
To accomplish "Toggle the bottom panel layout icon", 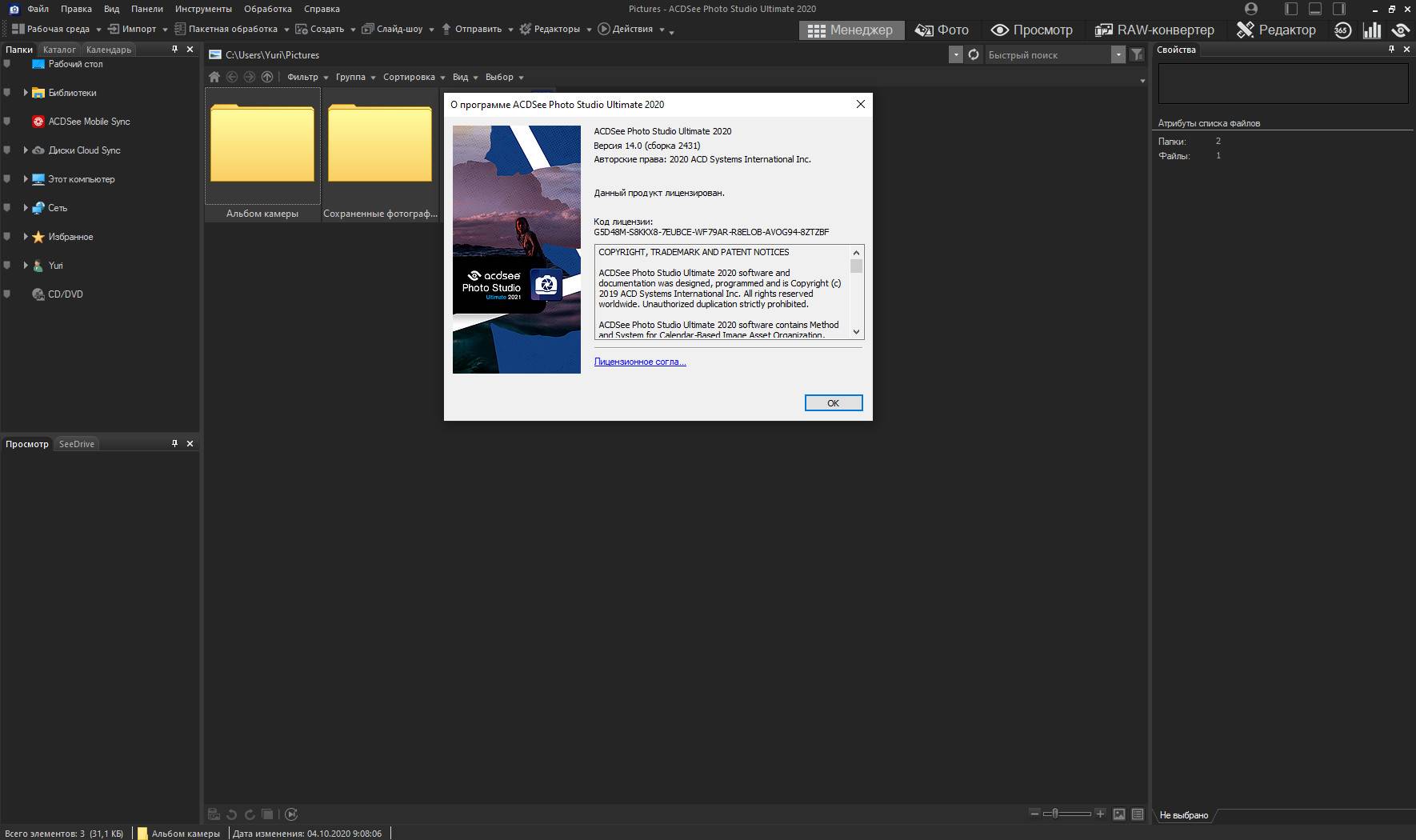I will tap(1315, 9).
